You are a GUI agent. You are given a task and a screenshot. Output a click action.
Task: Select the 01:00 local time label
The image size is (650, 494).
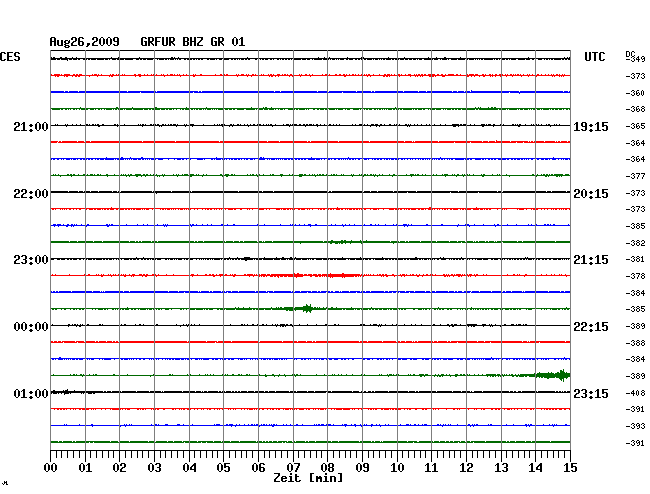31,393
